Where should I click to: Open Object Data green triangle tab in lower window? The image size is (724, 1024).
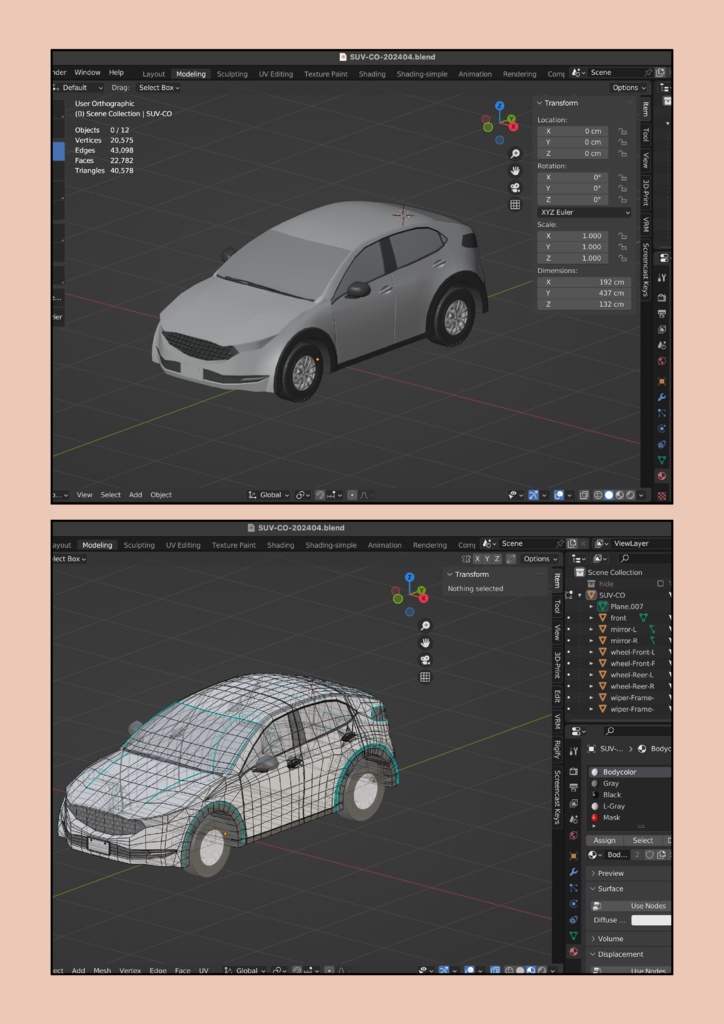(x=573, y=936)
